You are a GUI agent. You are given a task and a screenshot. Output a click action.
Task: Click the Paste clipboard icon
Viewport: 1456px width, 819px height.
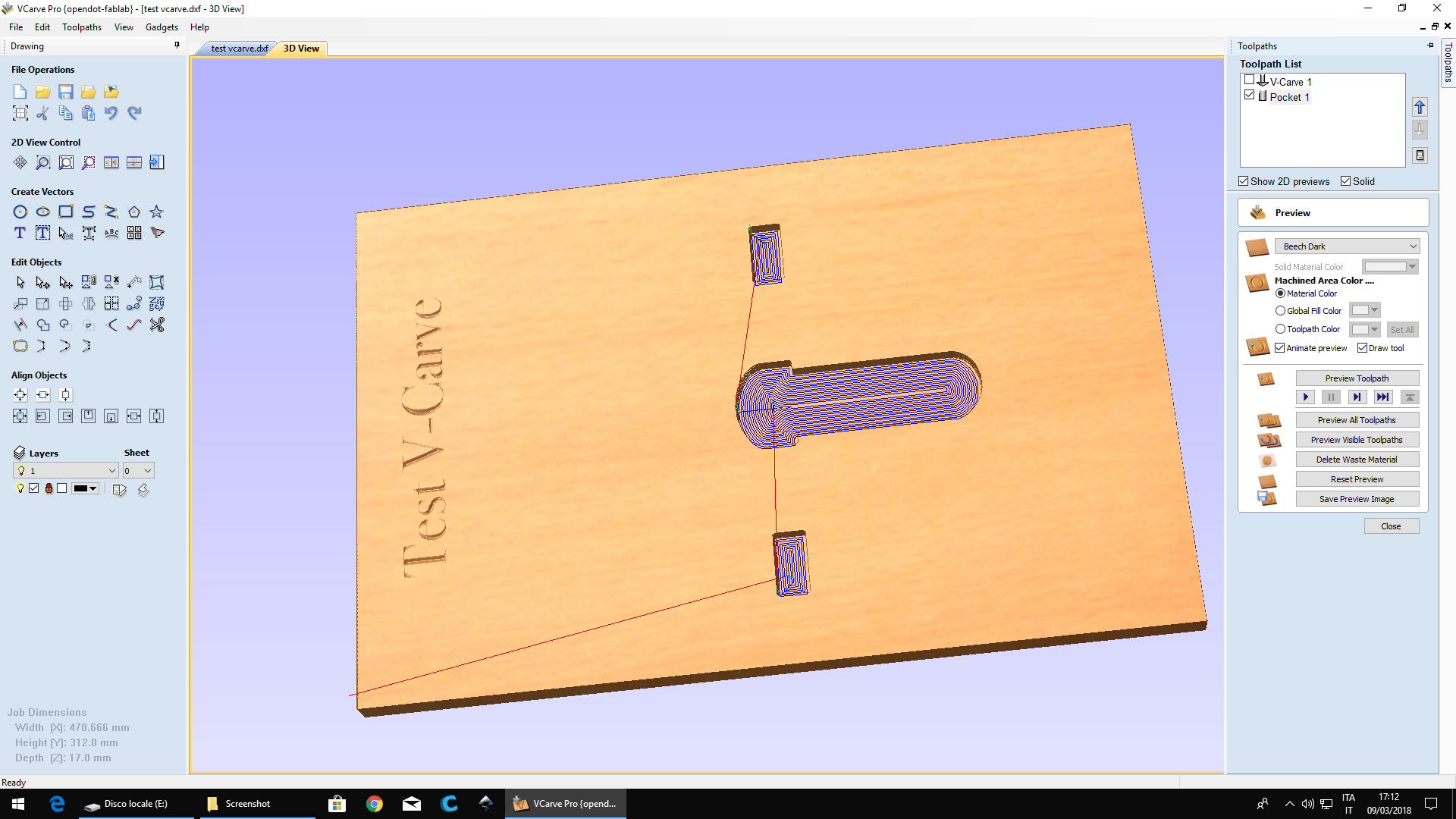(x=89, y=113)
